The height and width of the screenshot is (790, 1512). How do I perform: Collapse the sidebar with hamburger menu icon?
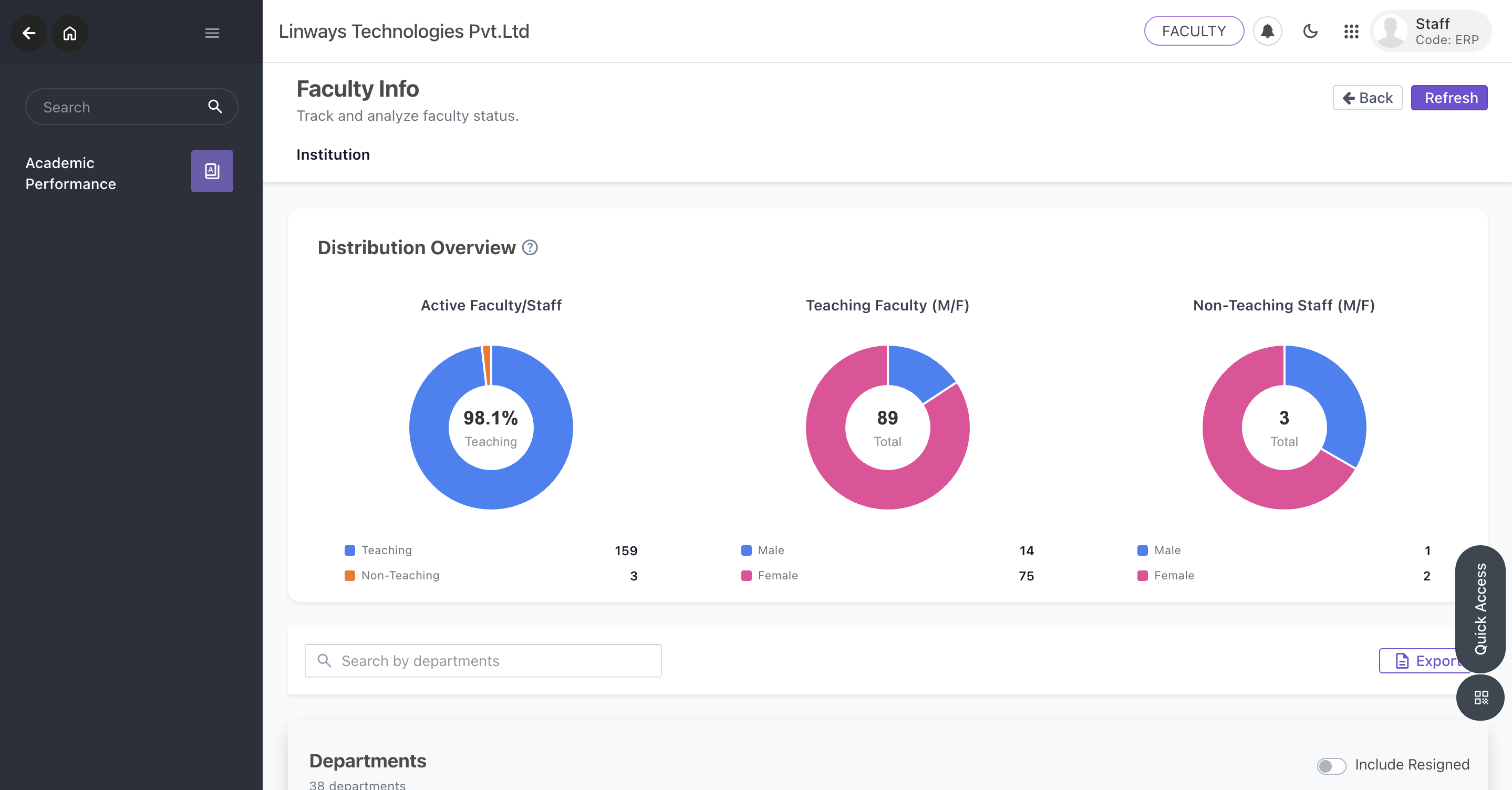[212, 33]
